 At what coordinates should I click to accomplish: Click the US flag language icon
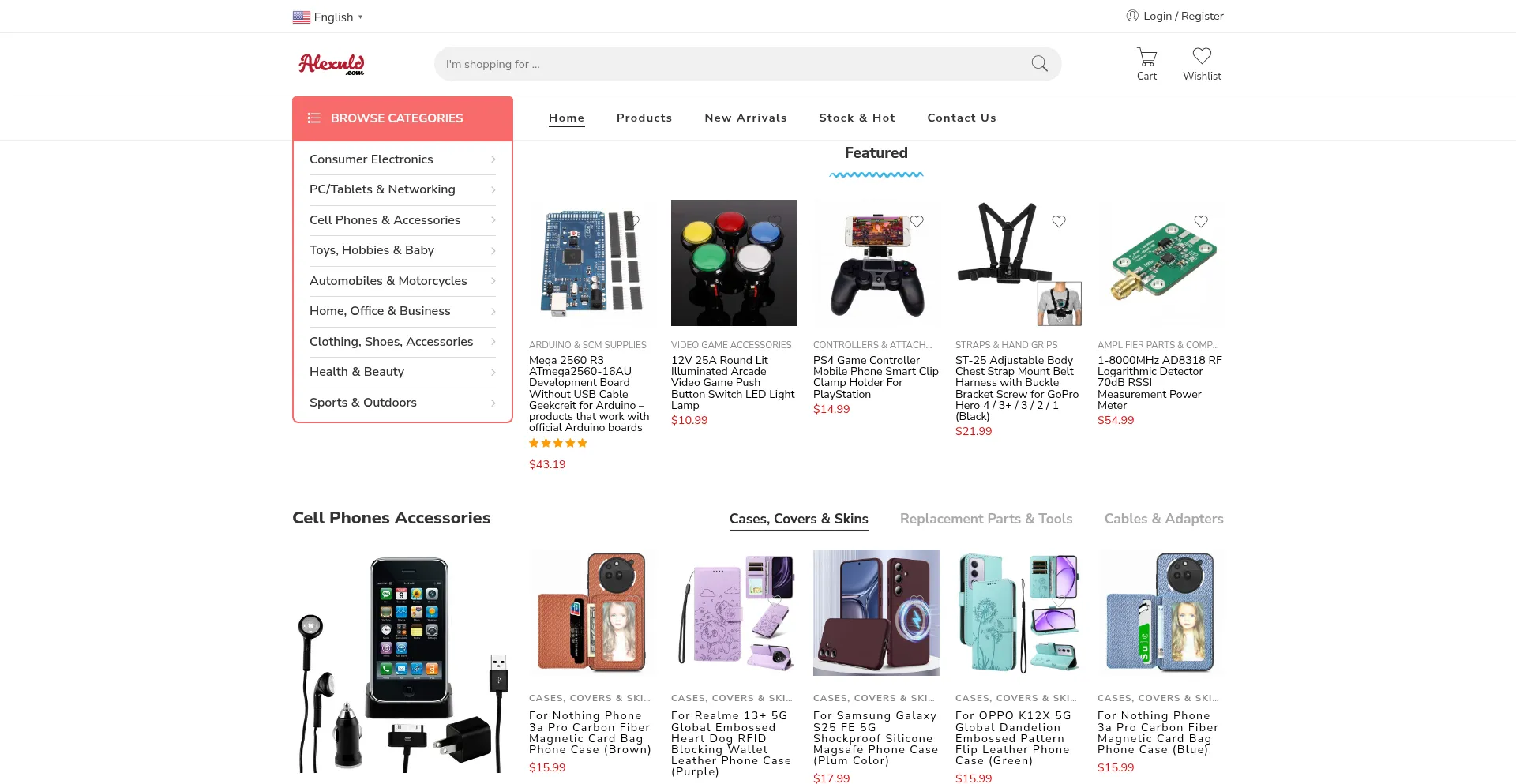(x=302, y=17)
